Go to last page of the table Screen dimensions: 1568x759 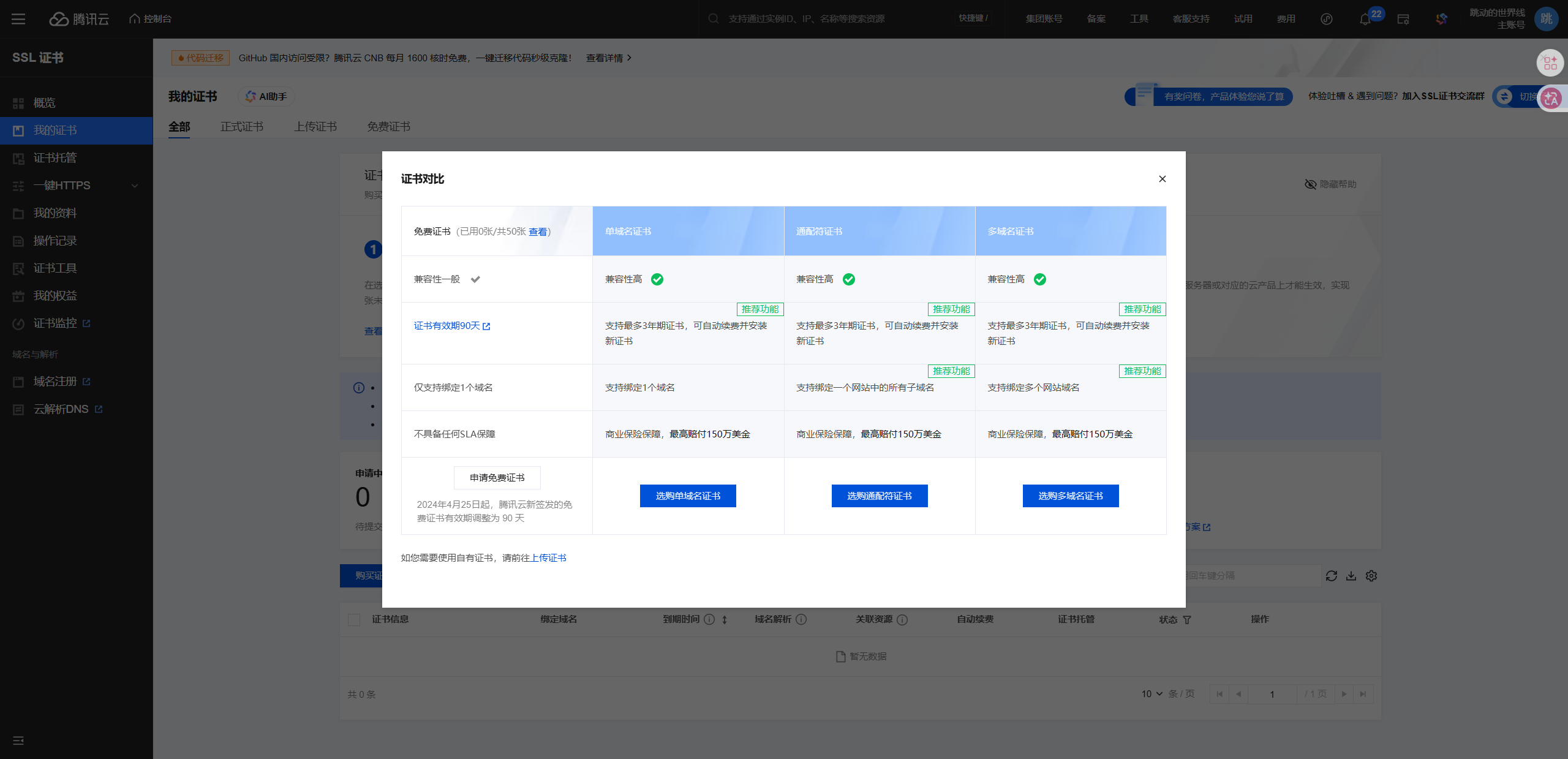click(x=1363, y=694)
